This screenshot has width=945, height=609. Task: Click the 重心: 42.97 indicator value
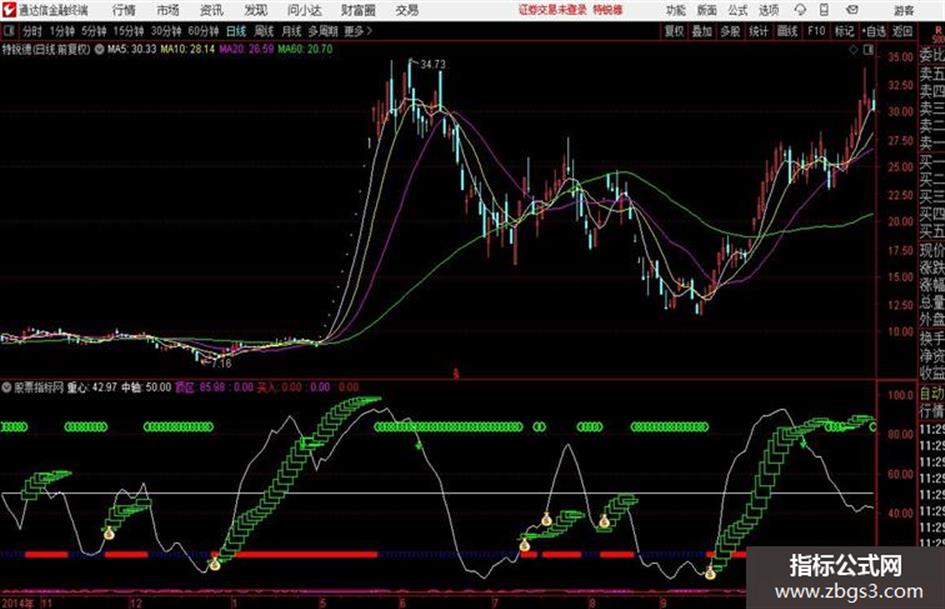92,387
